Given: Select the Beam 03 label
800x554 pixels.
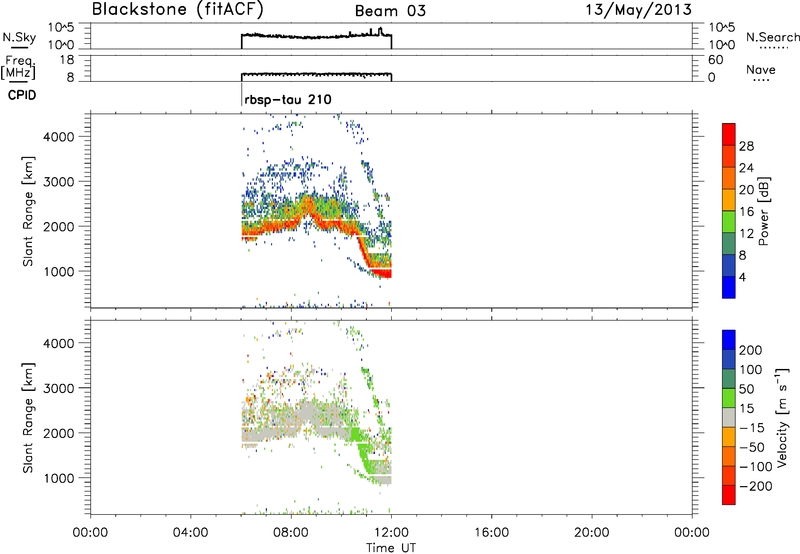Looking at the screenshot, I should click(390, 11).
